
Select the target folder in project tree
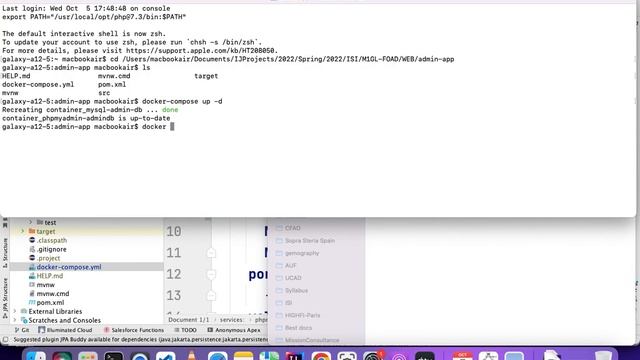point(46,231)
